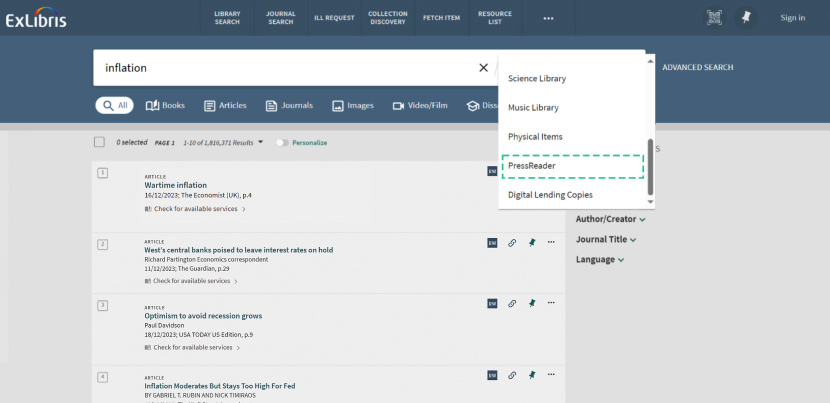Pin the Optimism to avoid recession article
The width and height of the screenshot is (830, 403).
pos(532,303)
